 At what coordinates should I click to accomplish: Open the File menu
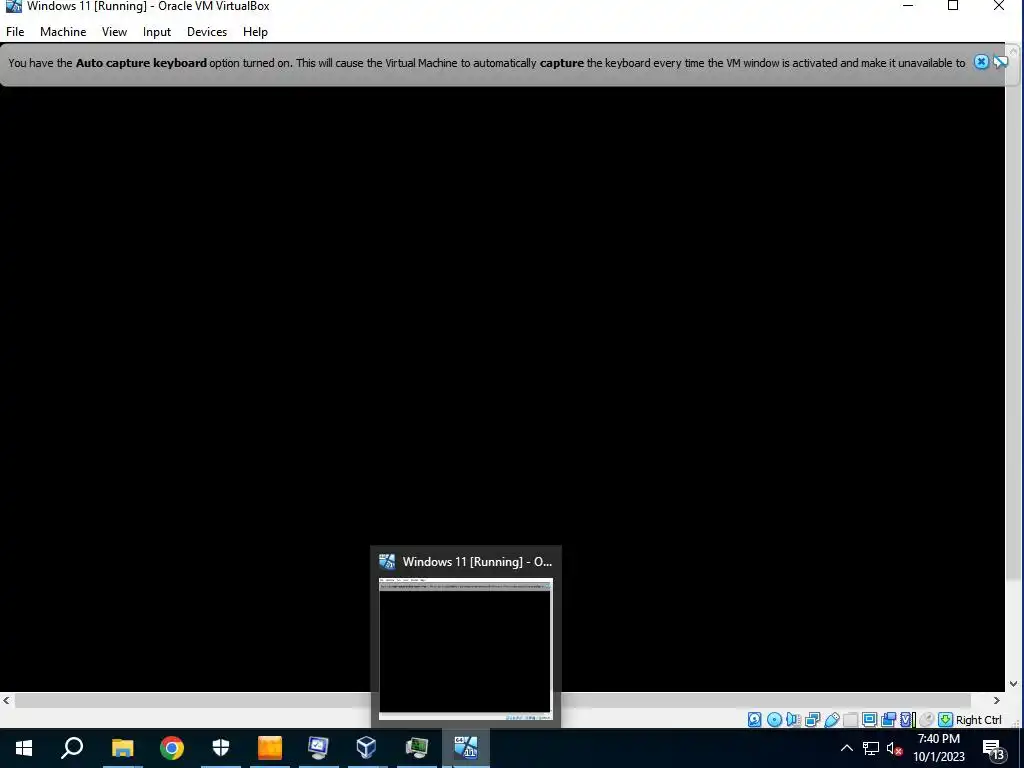15,31
